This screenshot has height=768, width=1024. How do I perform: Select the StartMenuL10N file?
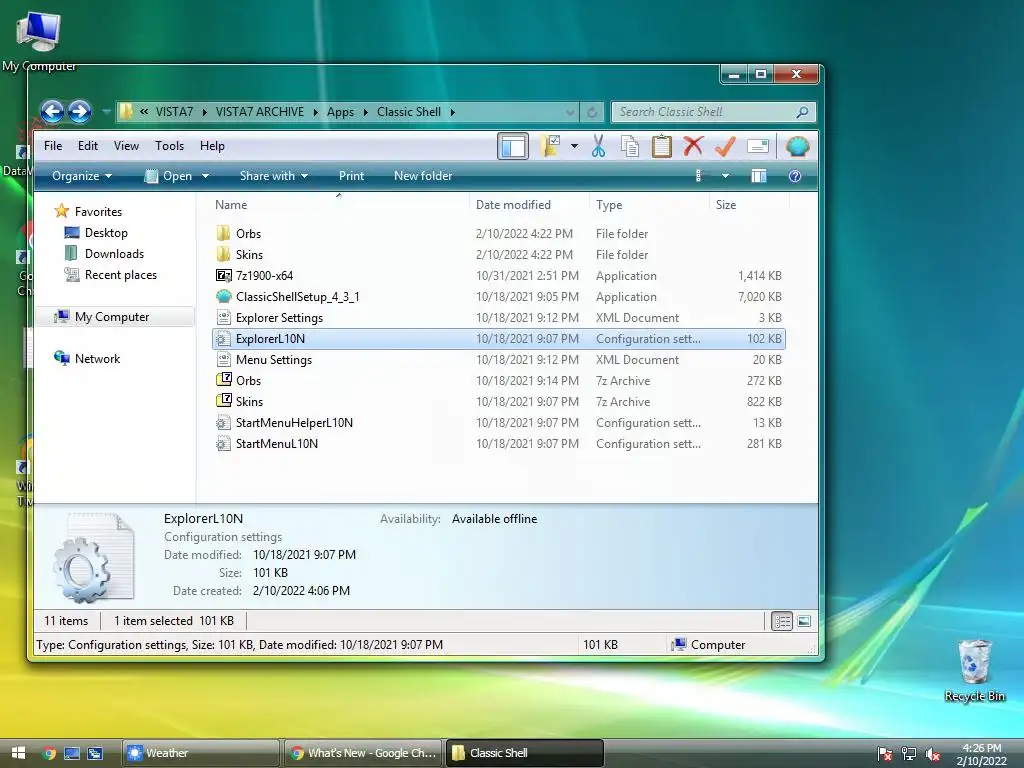(499, 443)
